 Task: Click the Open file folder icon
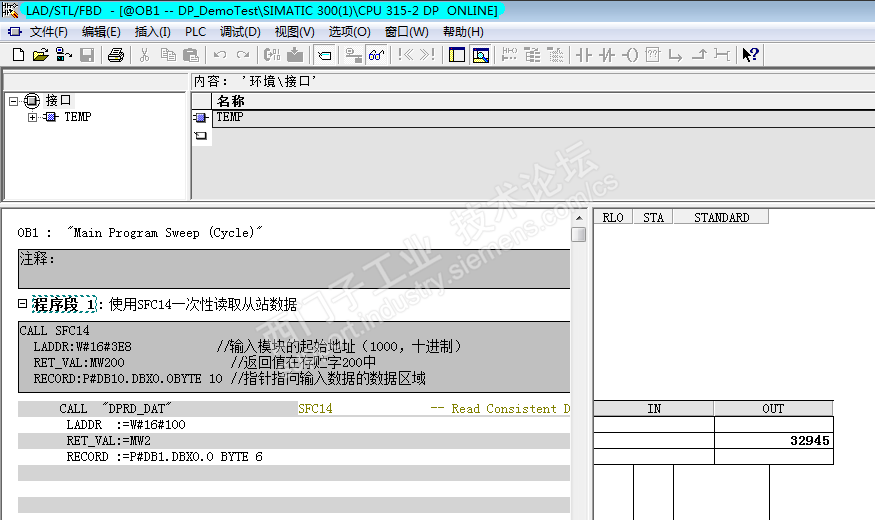pos(41,55)
